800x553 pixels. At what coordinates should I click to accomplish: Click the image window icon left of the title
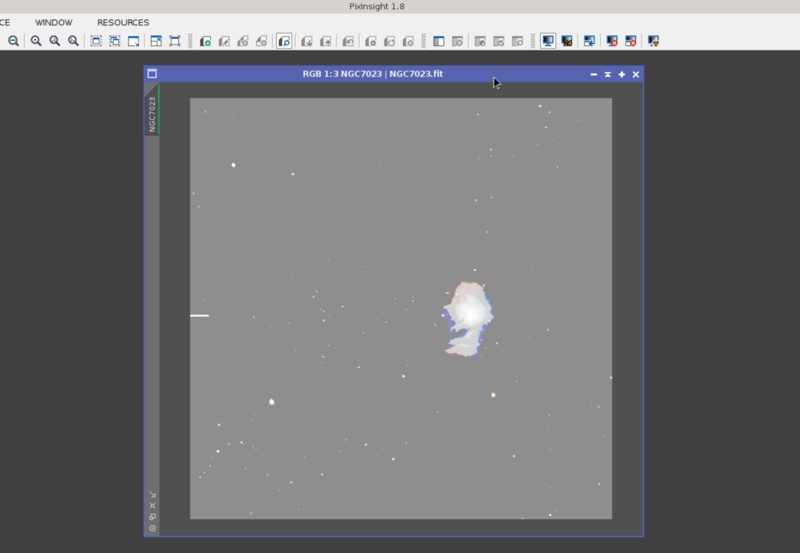point(152,74)
